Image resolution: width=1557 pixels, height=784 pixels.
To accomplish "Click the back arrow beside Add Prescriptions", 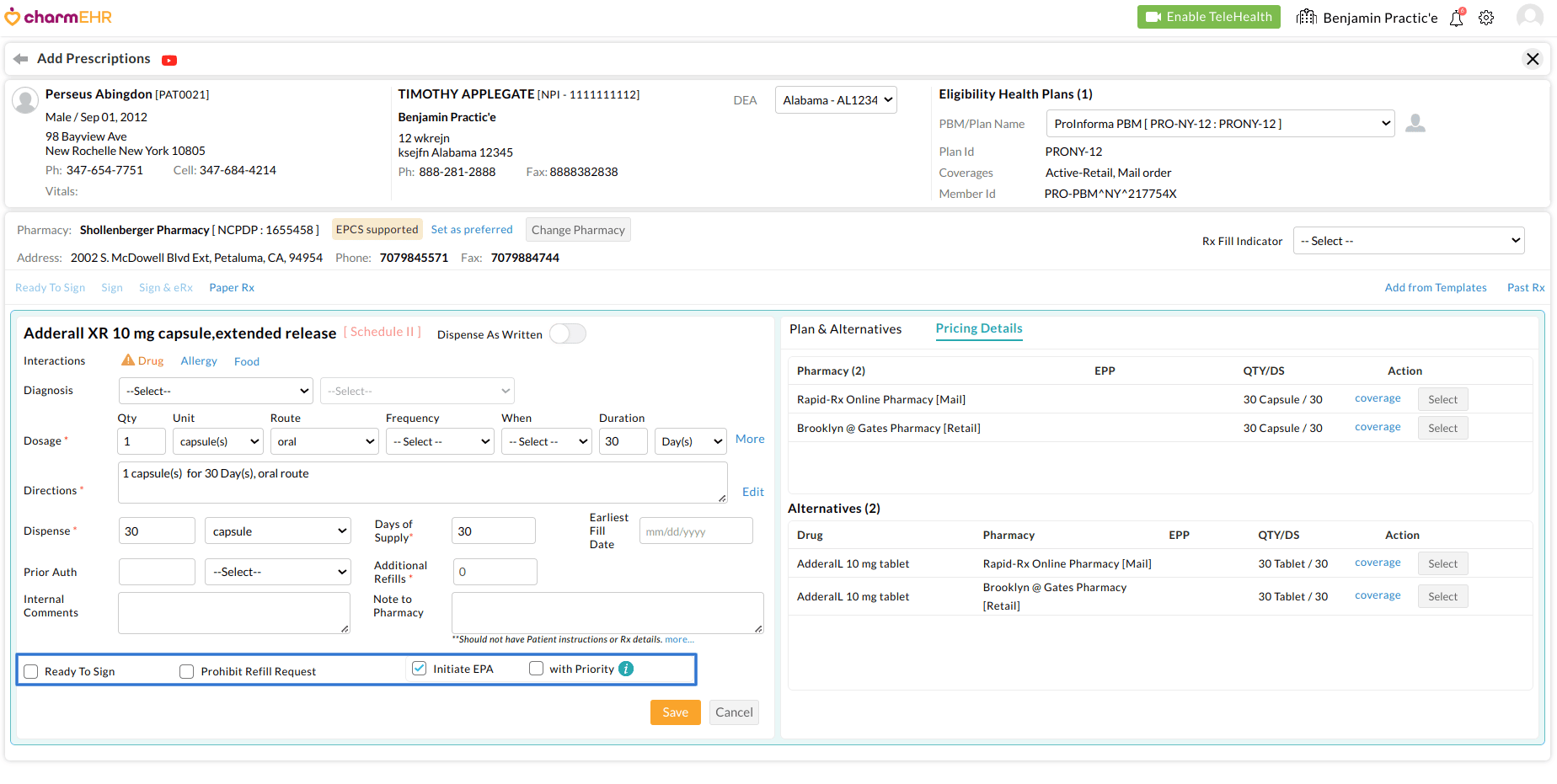I will click(20, 59).
